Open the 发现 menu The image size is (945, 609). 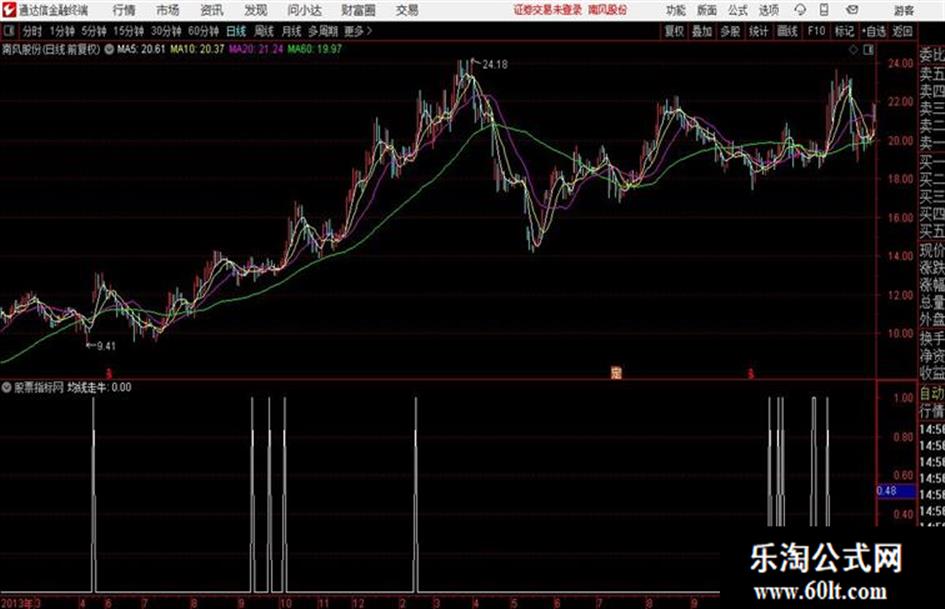(256, 10)
